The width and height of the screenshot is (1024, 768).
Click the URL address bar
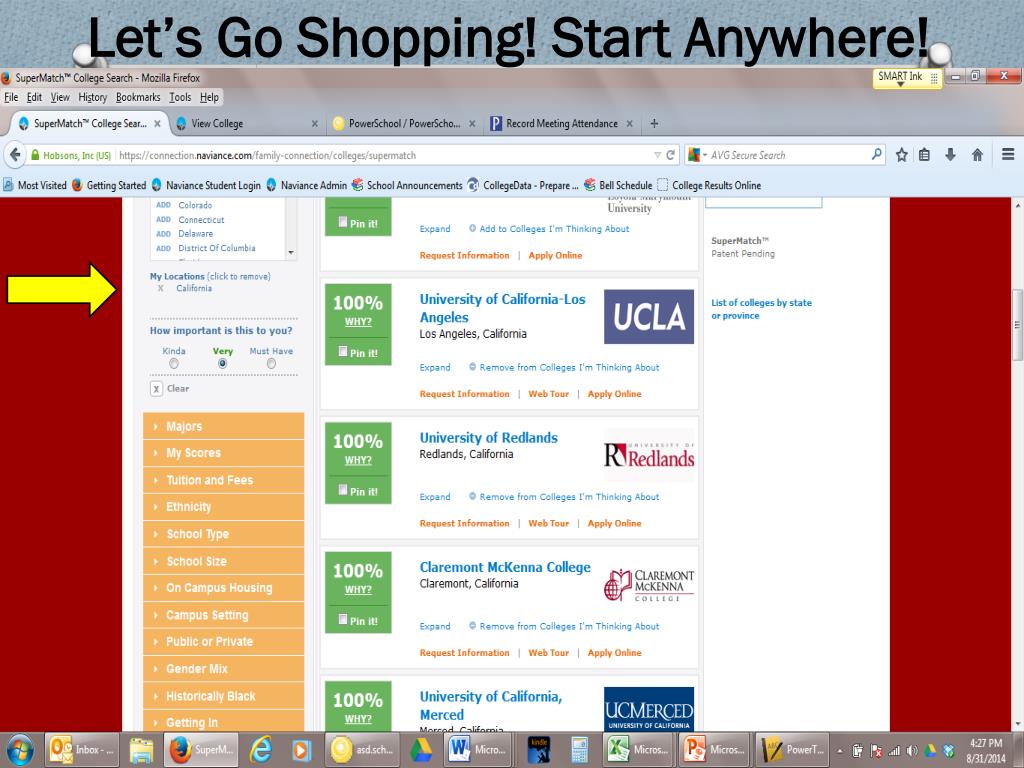(385, 155)
